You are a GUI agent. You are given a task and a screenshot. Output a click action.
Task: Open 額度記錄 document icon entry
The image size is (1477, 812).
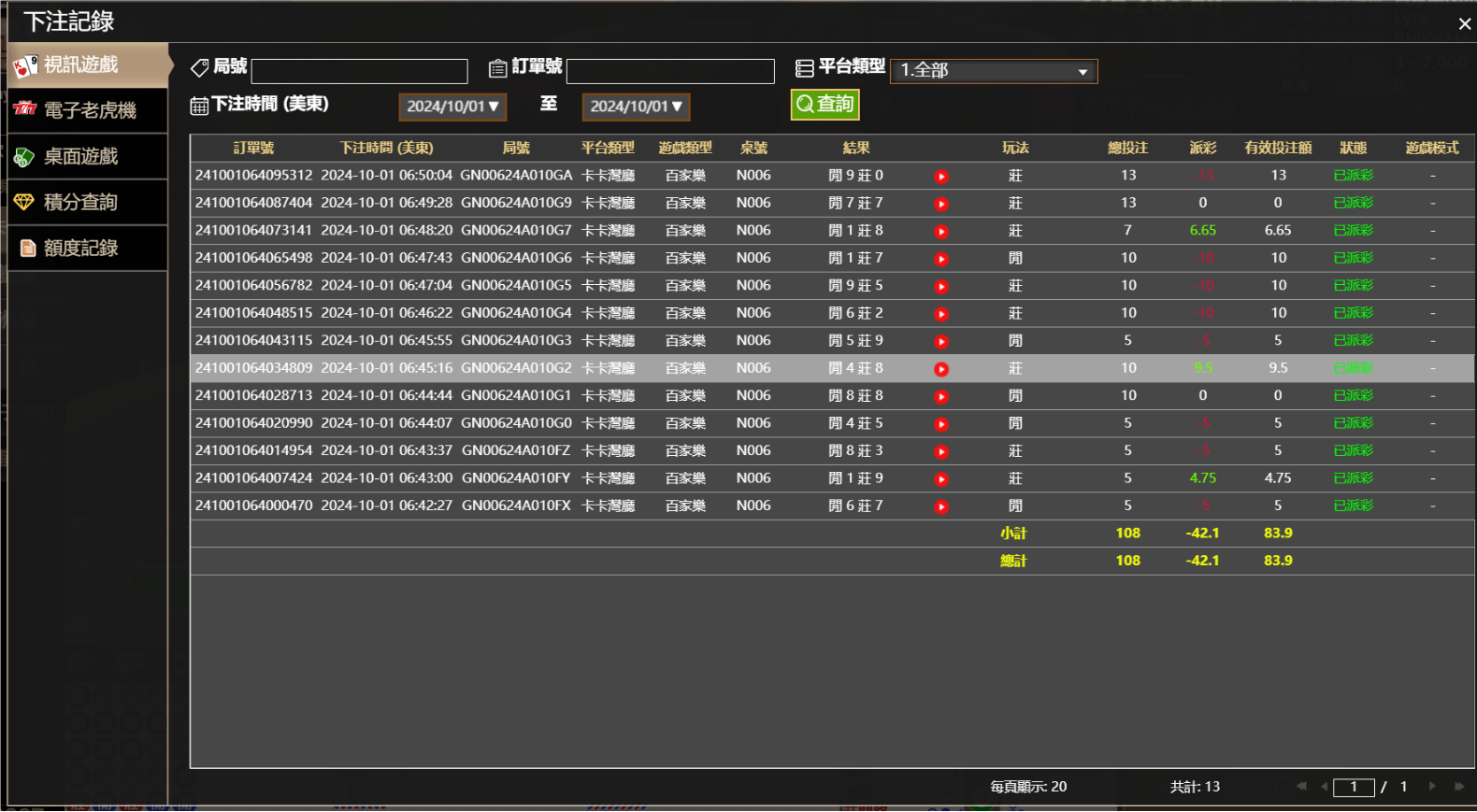click(81, 248)
